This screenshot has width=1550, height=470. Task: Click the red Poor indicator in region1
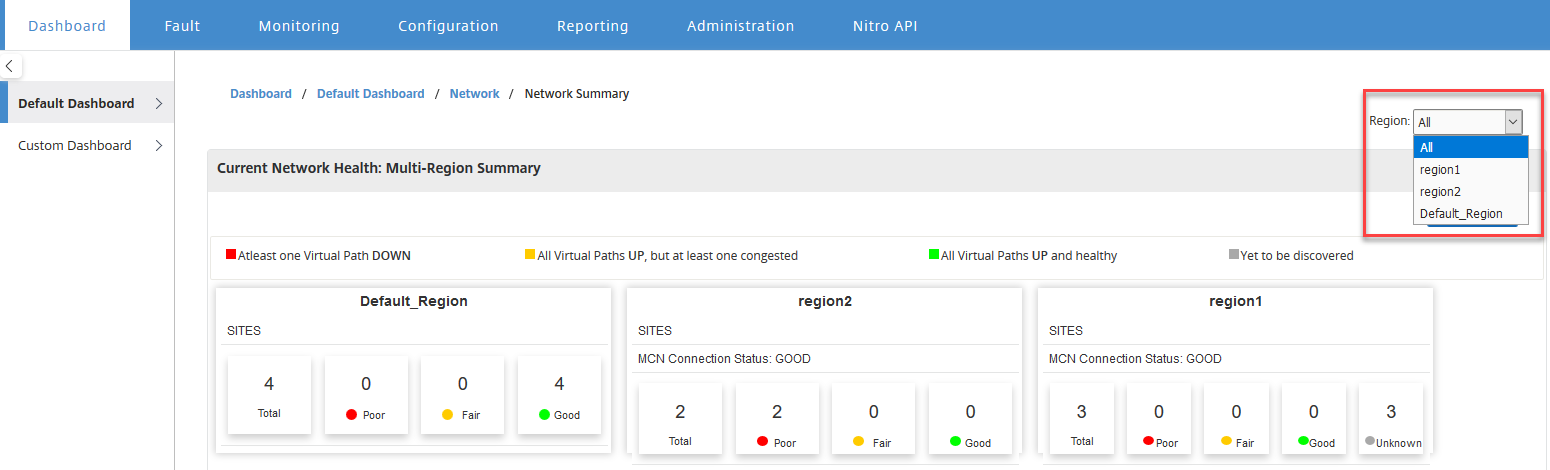coord(1149,440)
